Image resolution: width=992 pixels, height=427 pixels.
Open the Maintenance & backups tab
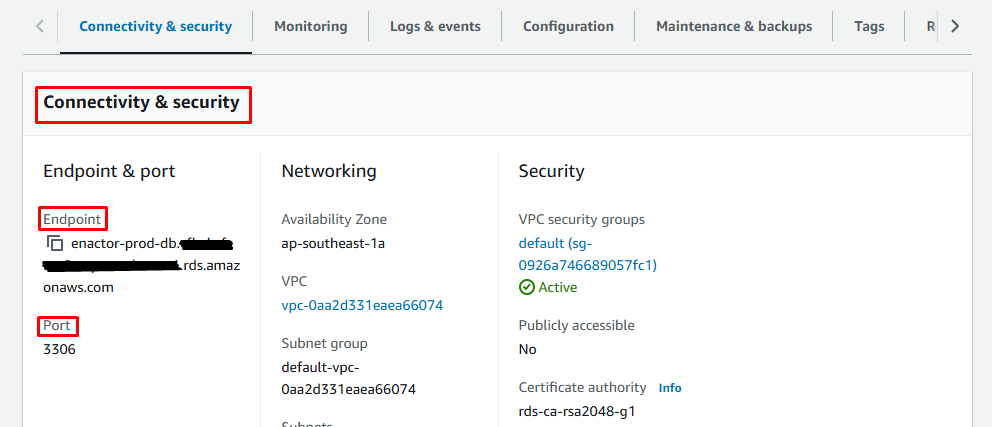click(x=734, y=26)
